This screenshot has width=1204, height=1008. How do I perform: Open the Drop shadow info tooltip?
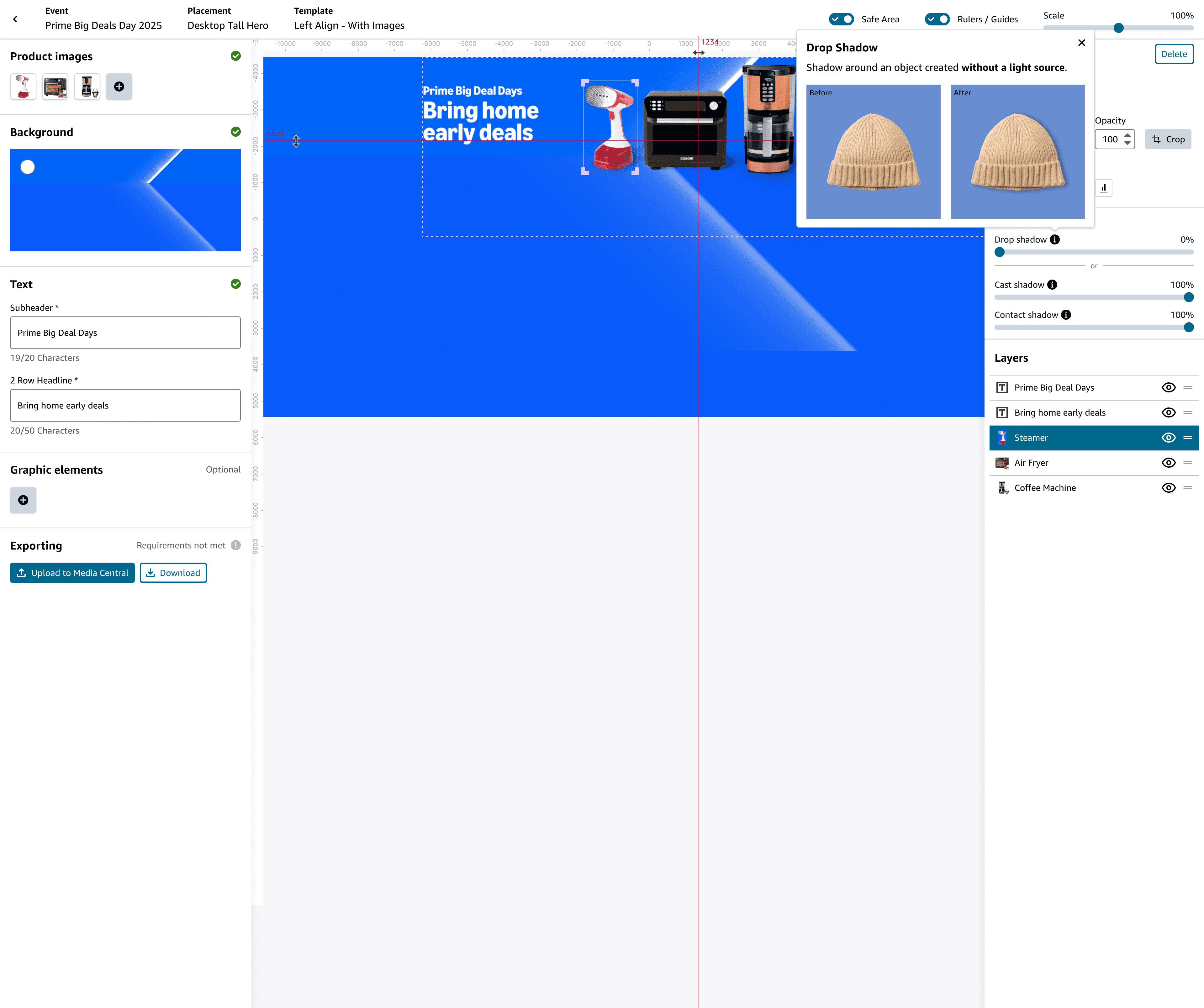point(1055,239)
